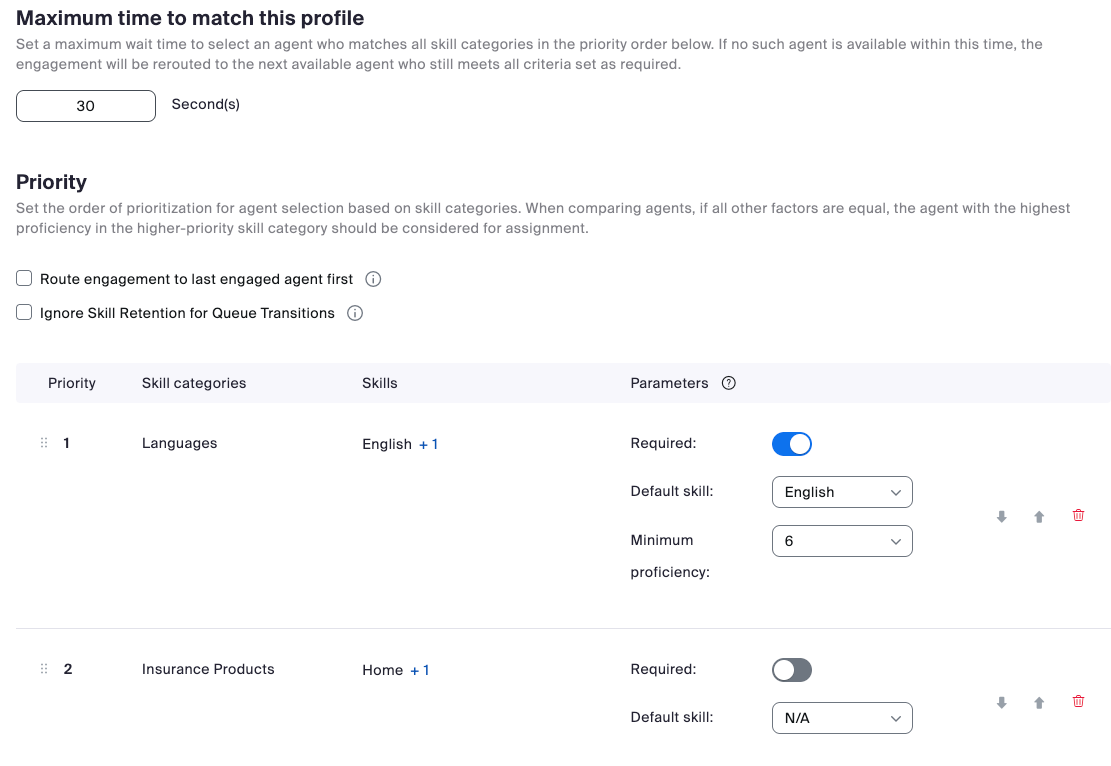Screen dimensions: 1111x766
Task: Open Languages default skill dropdown showing English
Action: 842,492
